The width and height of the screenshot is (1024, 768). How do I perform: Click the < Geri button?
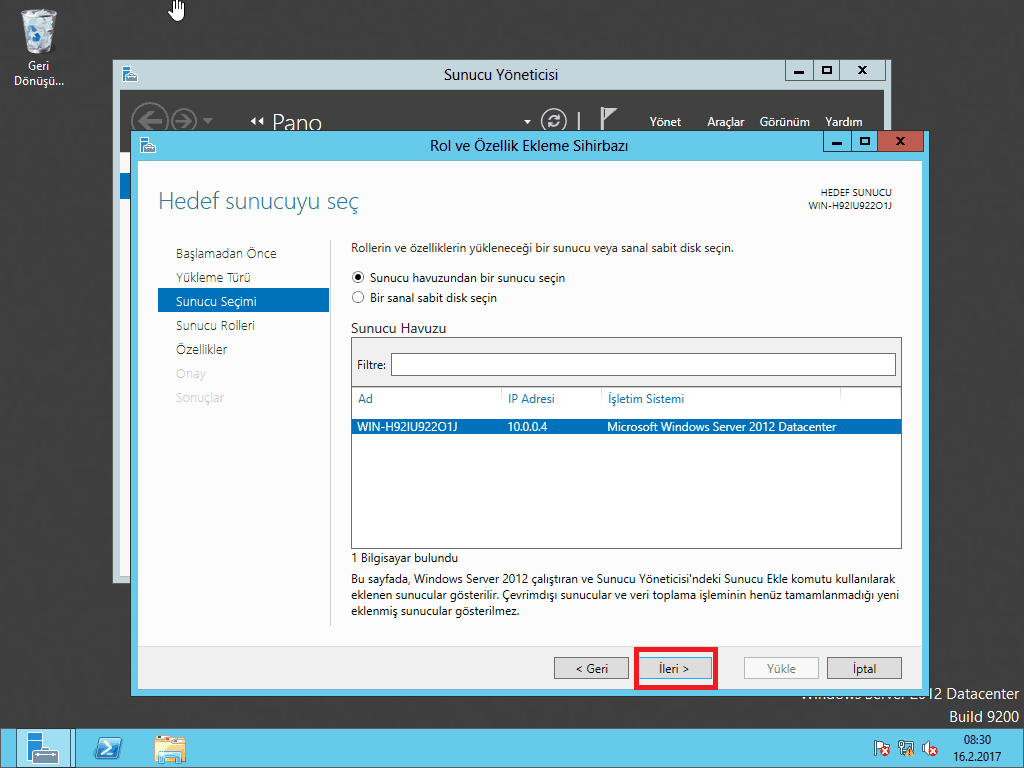592,668
